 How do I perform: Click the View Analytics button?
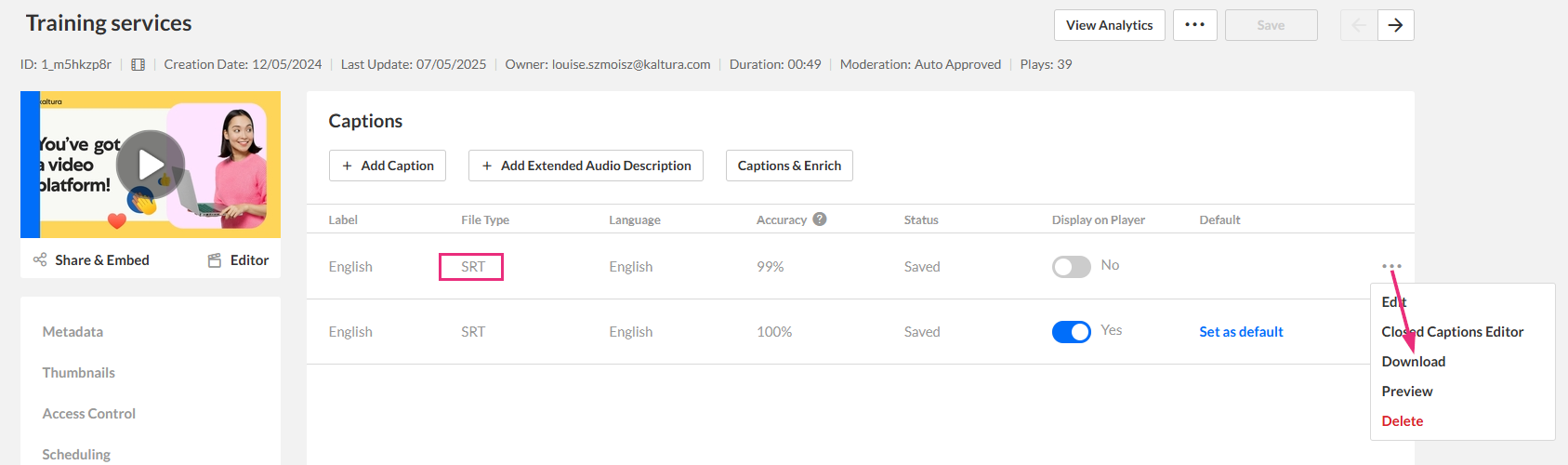1109,25
